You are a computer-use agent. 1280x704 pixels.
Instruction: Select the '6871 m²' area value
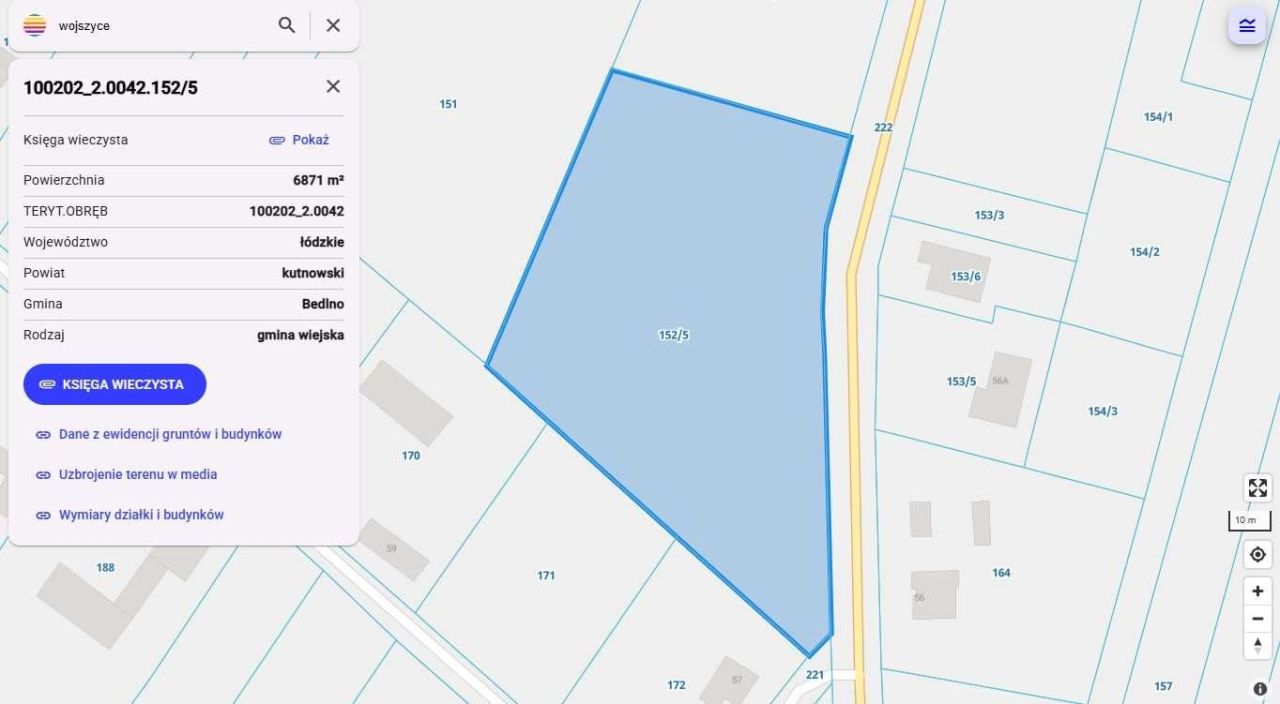point(318,180)
